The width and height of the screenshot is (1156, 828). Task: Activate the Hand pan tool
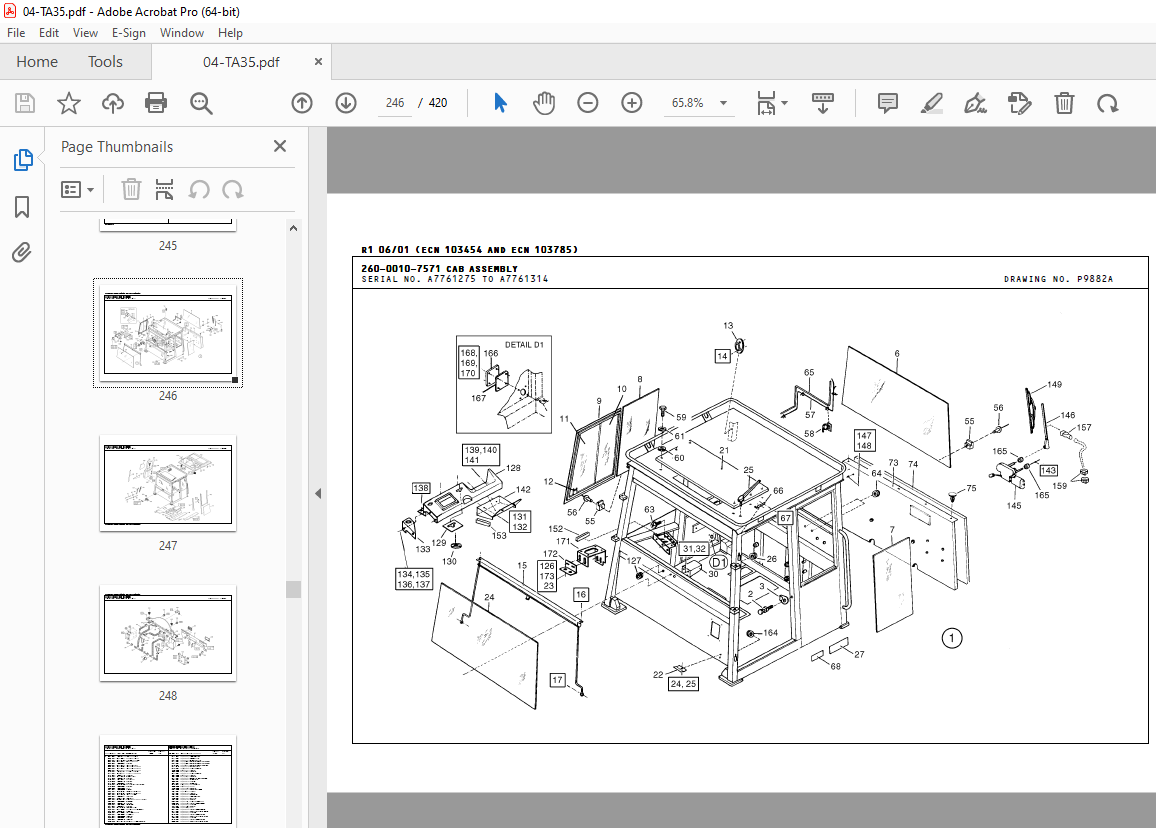(544, 103)
